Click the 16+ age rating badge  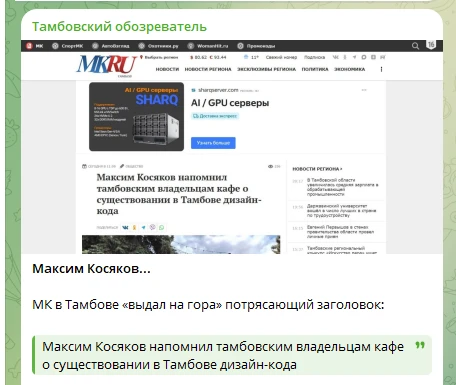point(431,45)
